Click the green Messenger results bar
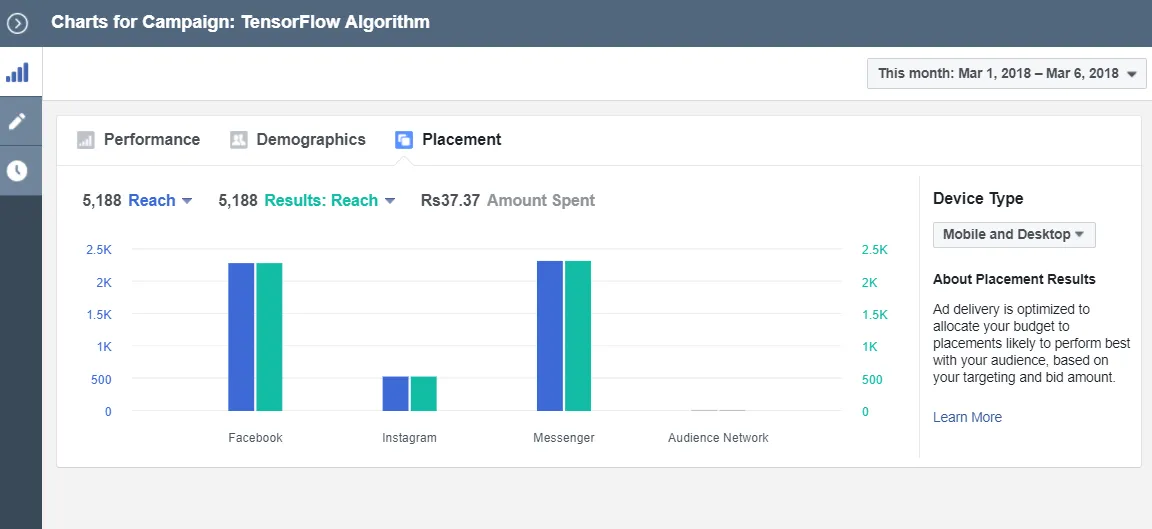 [x=577, y=336]
